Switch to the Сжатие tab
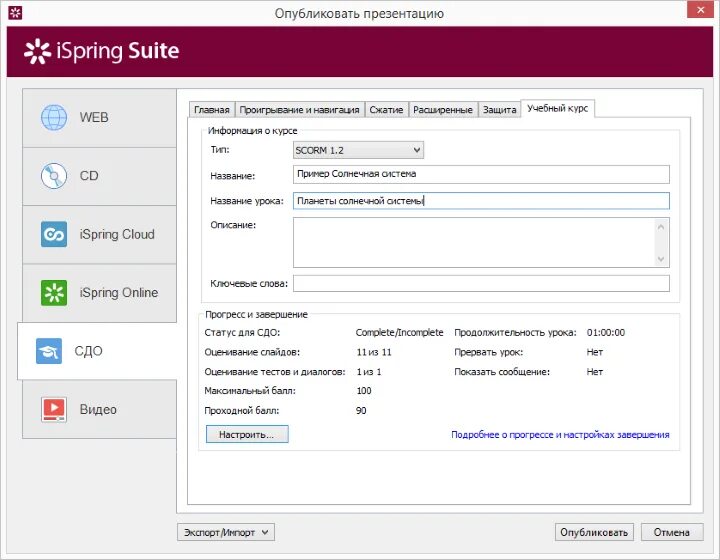The image size is (720, 560). coord(386,110)
